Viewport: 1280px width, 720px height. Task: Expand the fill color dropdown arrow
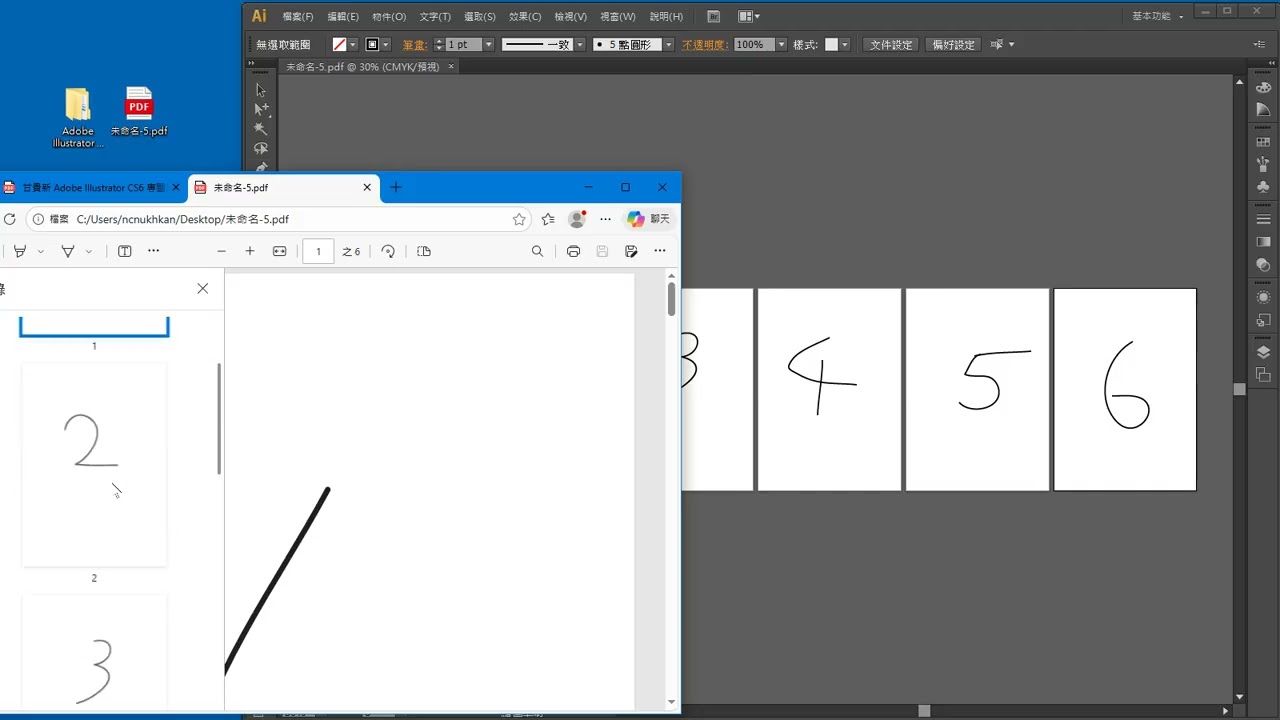(x=353, y=45)
